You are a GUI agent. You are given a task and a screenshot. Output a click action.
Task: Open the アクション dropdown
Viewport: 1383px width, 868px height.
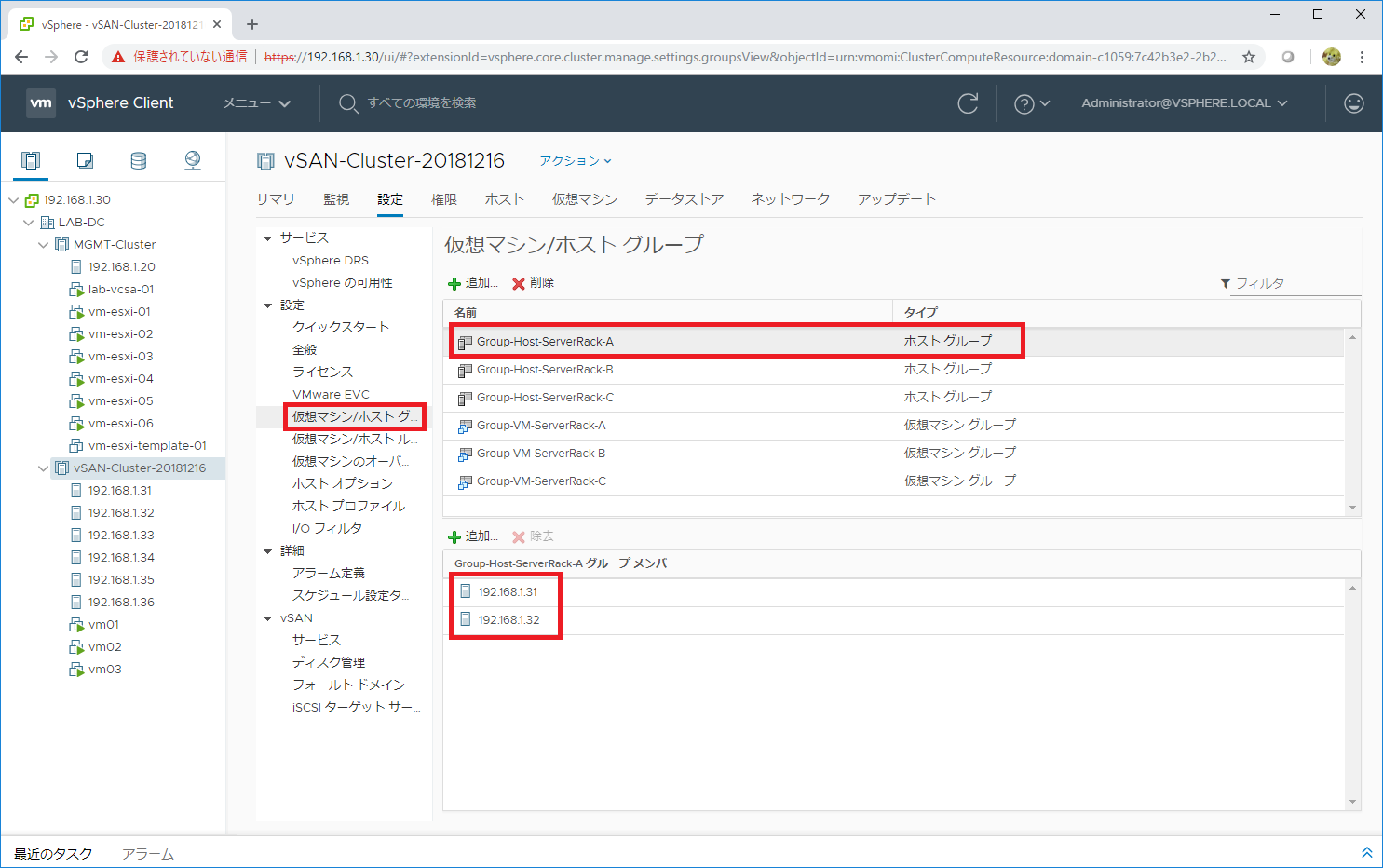point(576,161)
